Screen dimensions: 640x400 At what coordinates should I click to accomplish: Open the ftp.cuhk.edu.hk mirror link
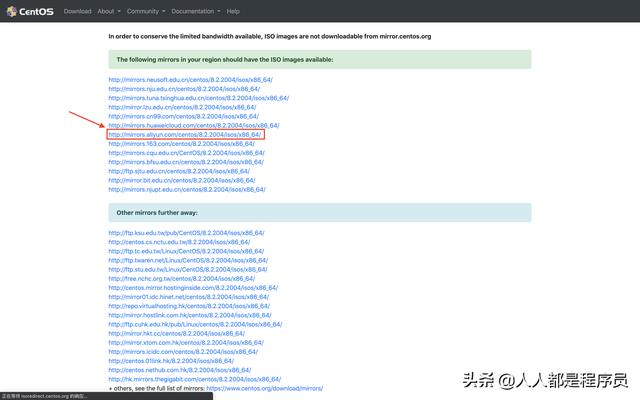click(196, 324)
